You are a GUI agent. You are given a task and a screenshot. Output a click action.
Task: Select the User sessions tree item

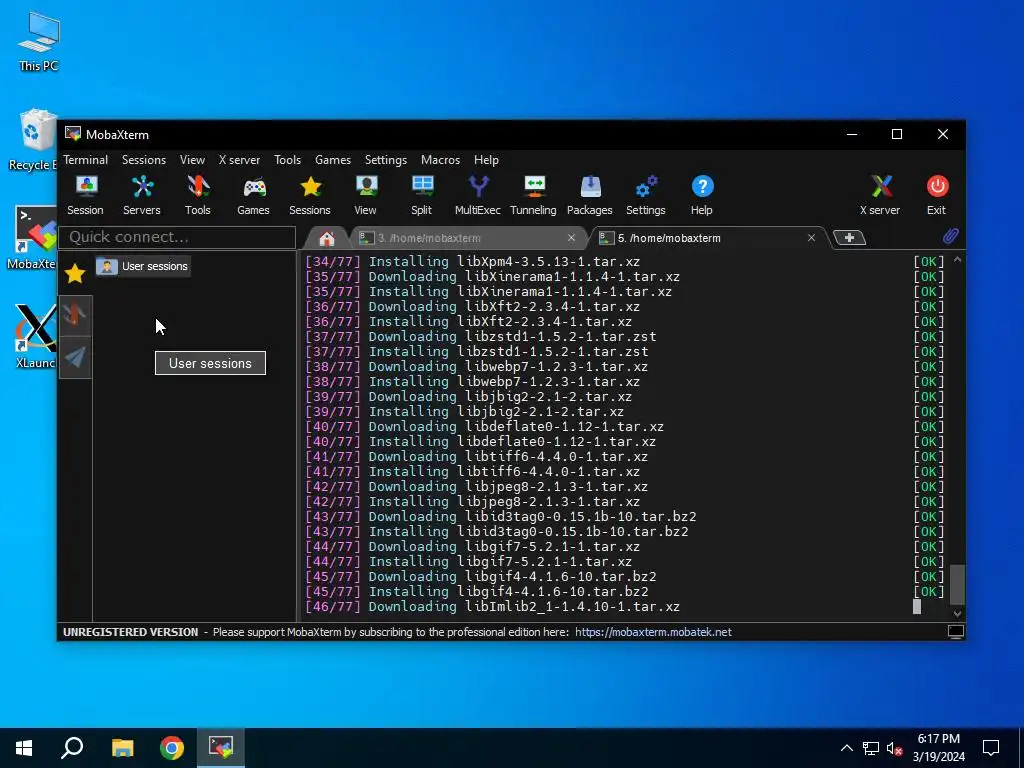pos(143,266)
